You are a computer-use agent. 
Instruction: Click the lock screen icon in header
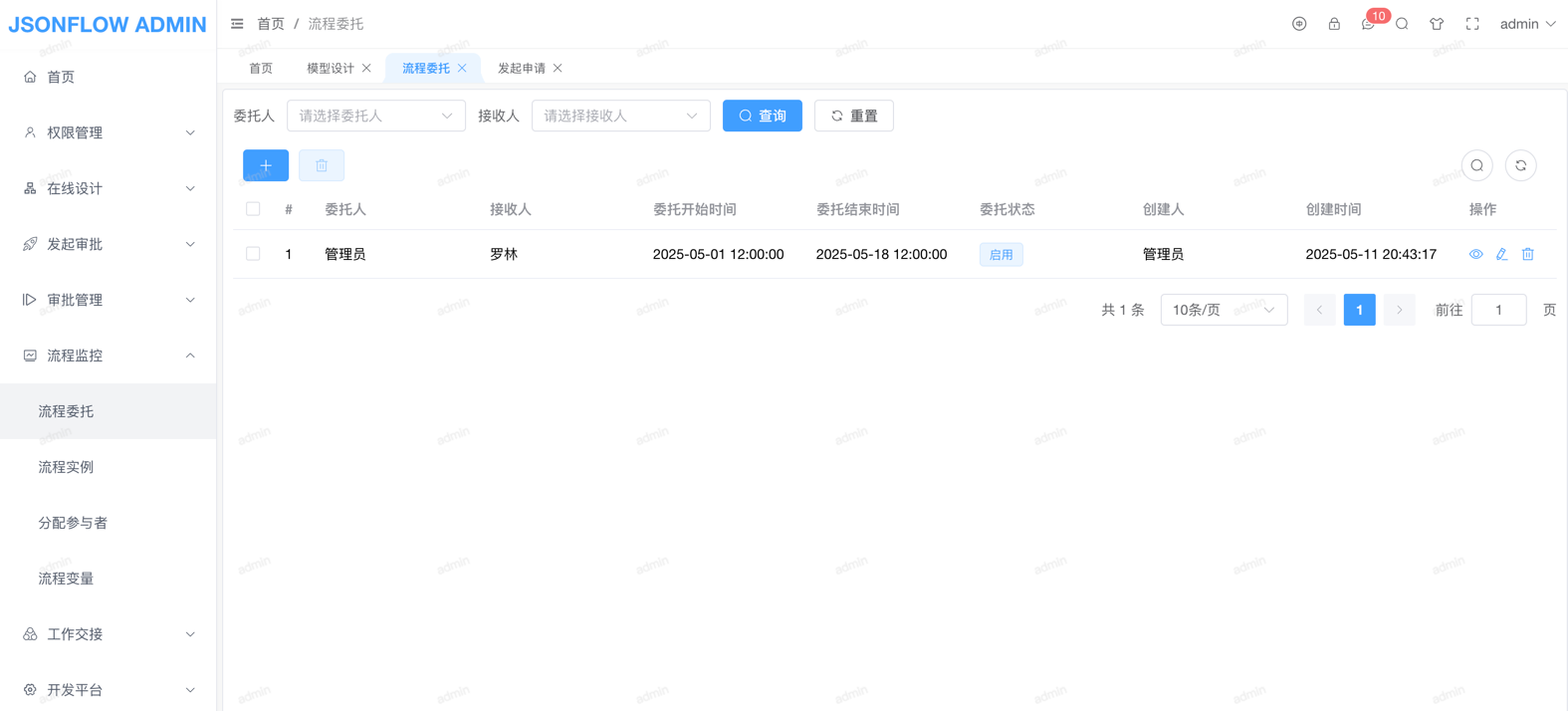1334,24
